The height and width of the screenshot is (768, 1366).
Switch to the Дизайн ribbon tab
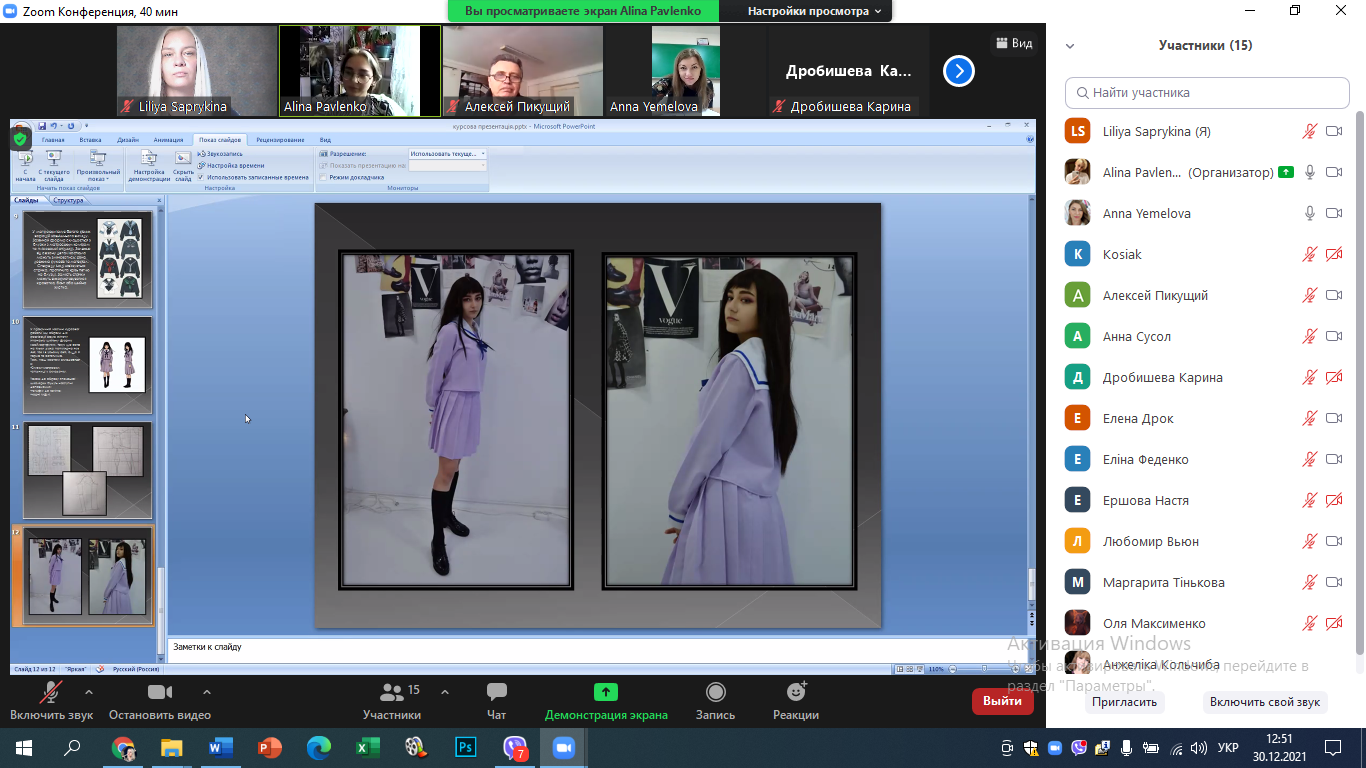[128, 140]
